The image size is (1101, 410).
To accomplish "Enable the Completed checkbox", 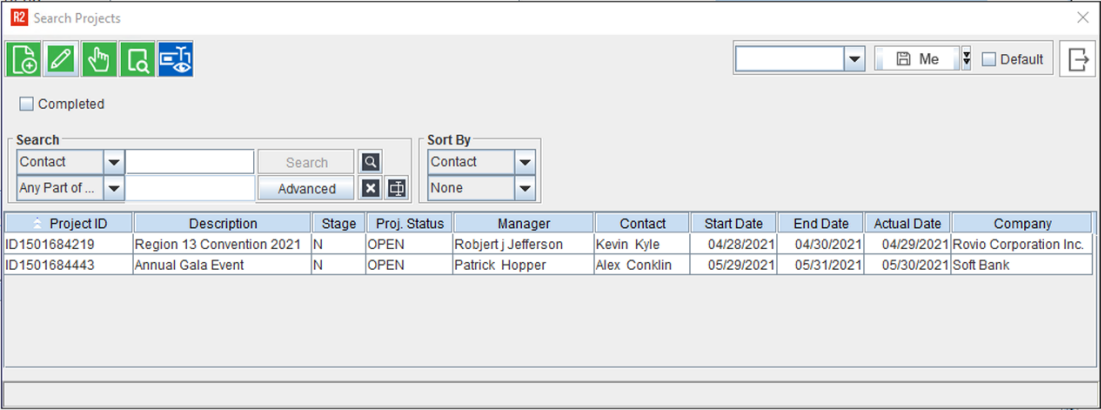I will point(27,104).
